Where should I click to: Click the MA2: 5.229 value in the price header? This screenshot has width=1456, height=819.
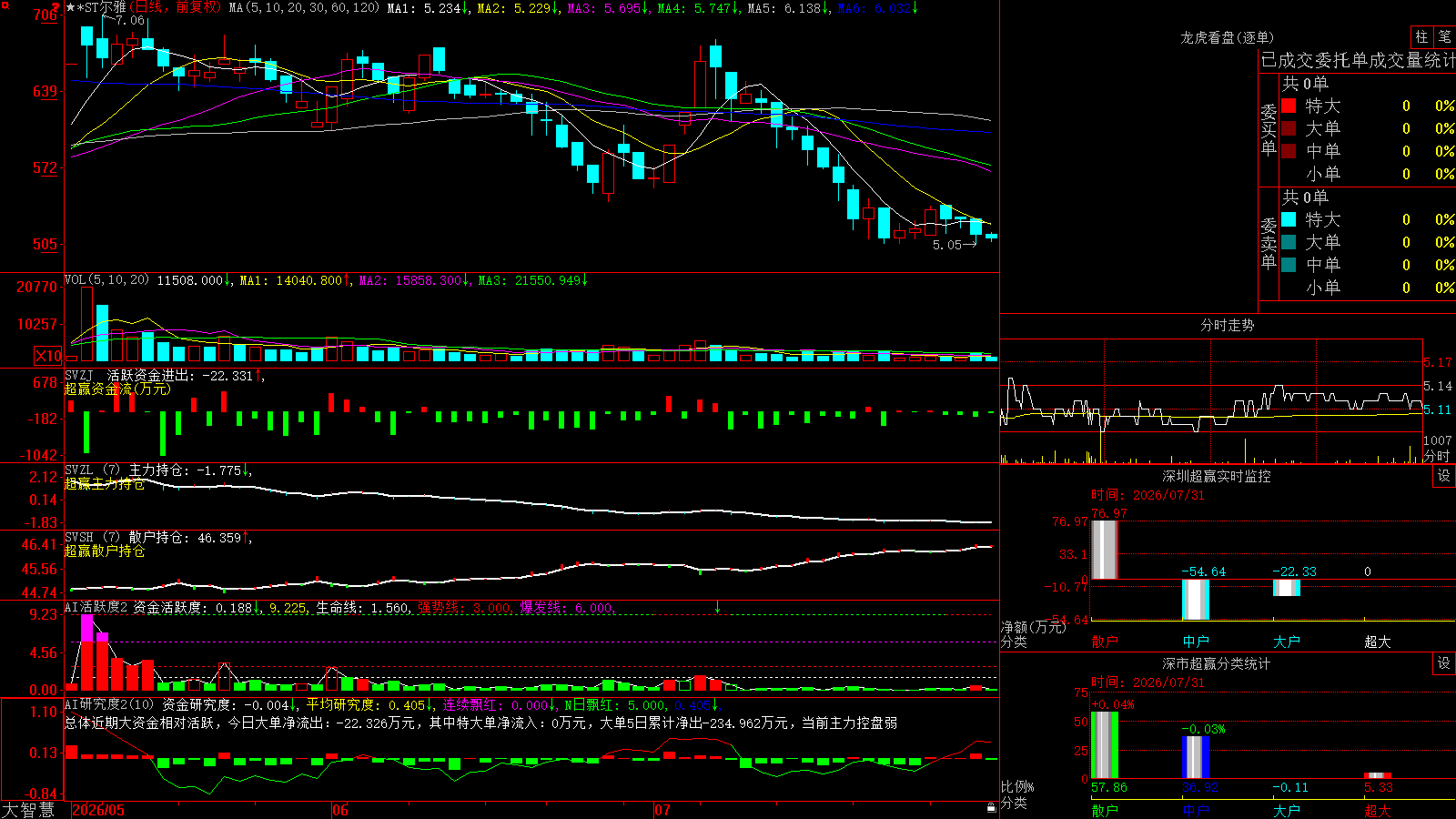point(519,8)
